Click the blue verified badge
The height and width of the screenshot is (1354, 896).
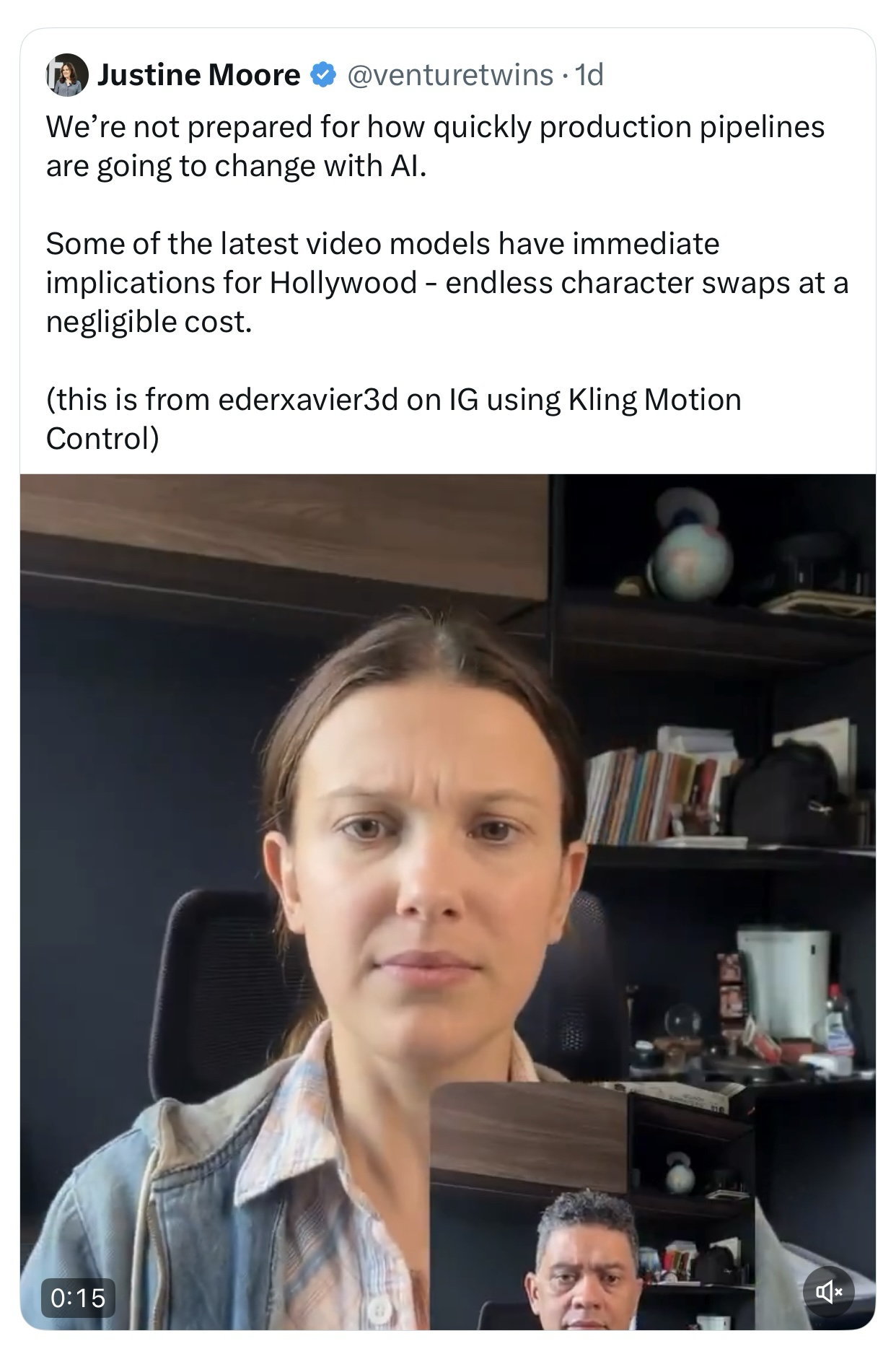point(323,74)
